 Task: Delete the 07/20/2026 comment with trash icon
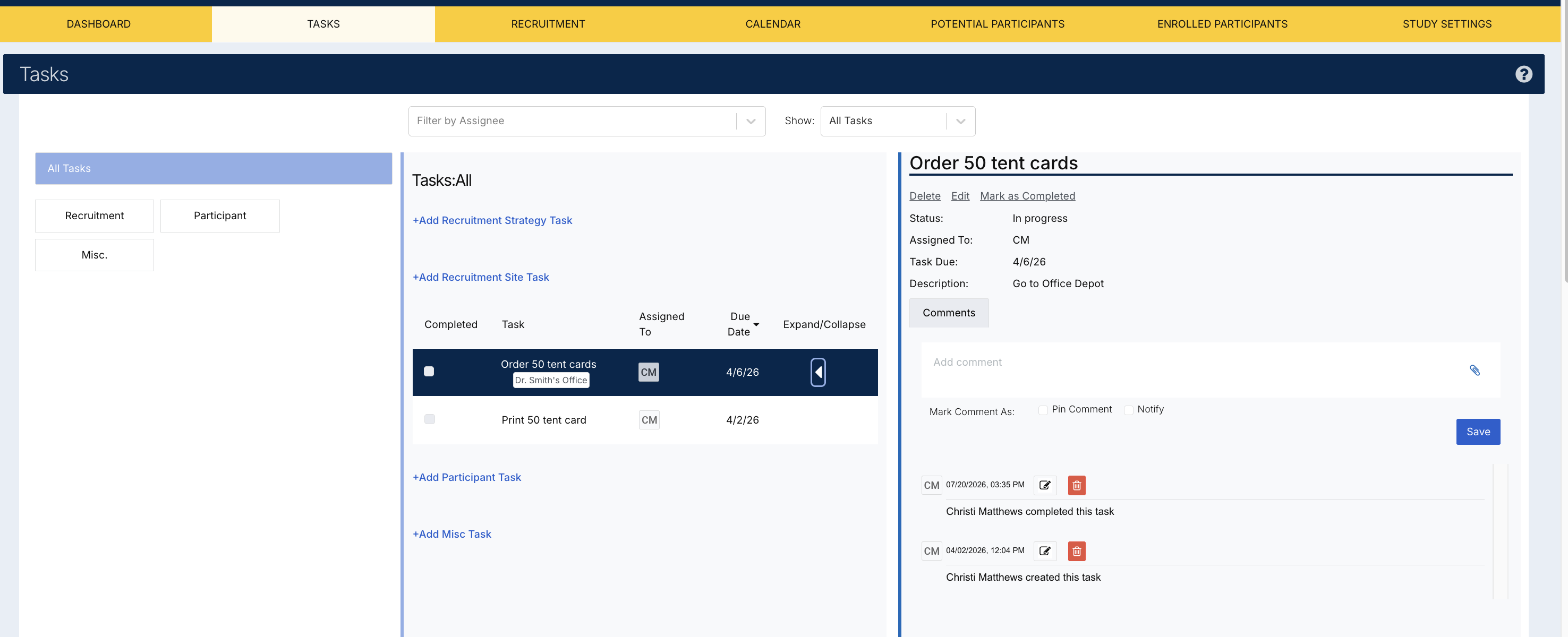tap(1076, 485)
